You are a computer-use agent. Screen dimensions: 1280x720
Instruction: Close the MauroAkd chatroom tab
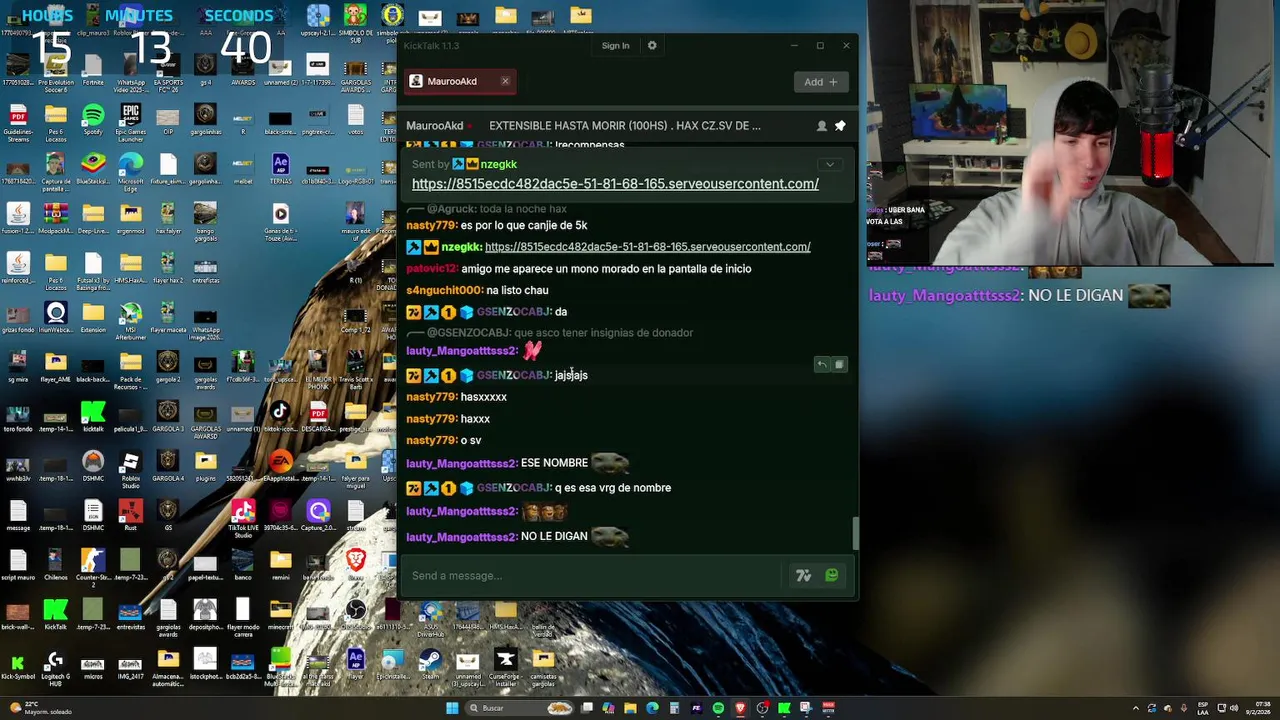coord(505,81)
